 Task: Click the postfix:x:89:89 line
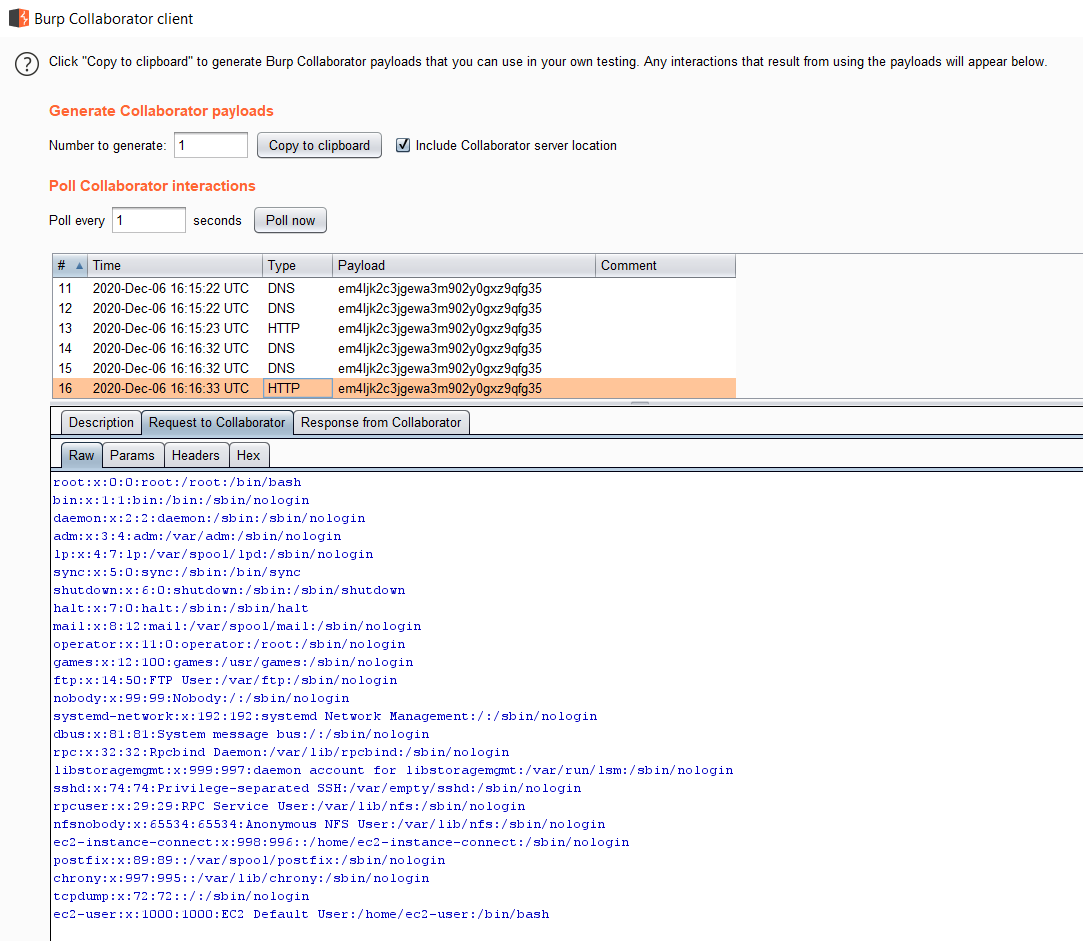click(249, 860)
